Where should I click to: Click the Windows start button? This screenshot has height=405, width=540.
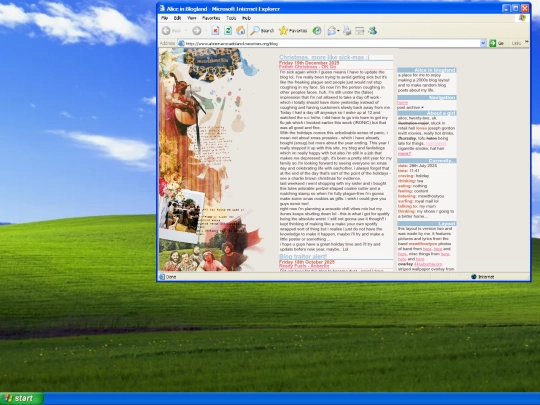(x=22, y=398)
